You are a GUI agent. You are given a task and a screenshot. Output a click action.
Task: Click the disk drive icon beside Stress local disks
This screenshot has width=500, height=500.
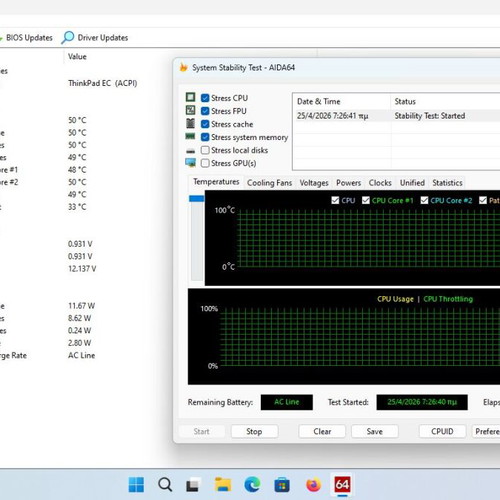click(190, 151)
